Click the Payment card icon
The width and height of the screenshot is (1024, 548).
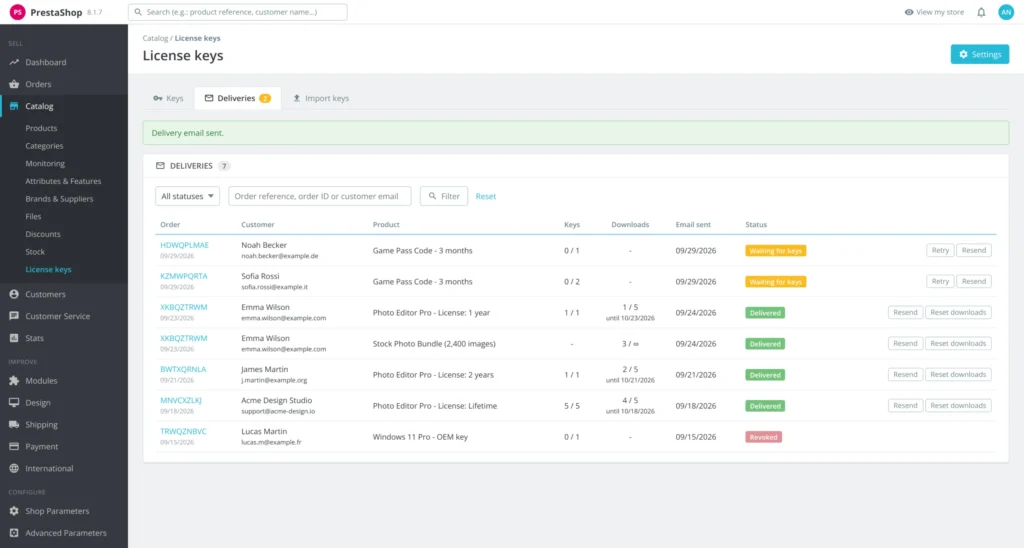click(14, 447)
